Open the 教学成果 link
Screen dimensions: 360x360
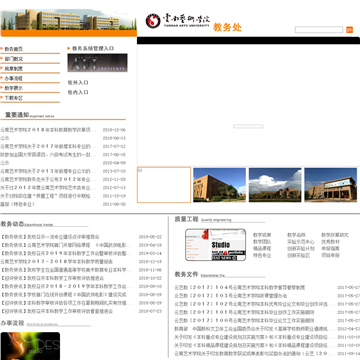coord(262,235)
